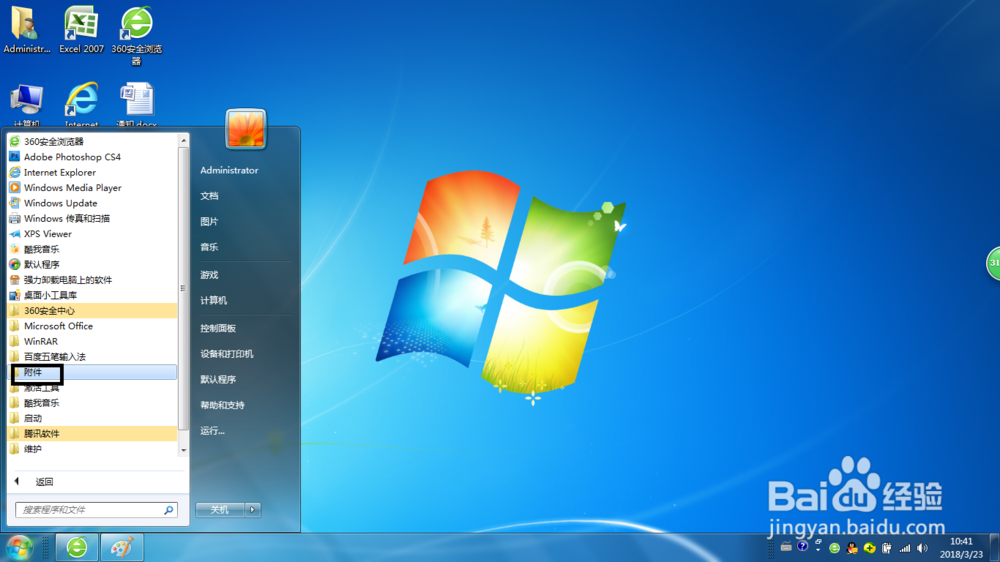Open the Administrator personal folder link
The width and height of the screenshot is (1000, 562).
(x=229, y=170)
